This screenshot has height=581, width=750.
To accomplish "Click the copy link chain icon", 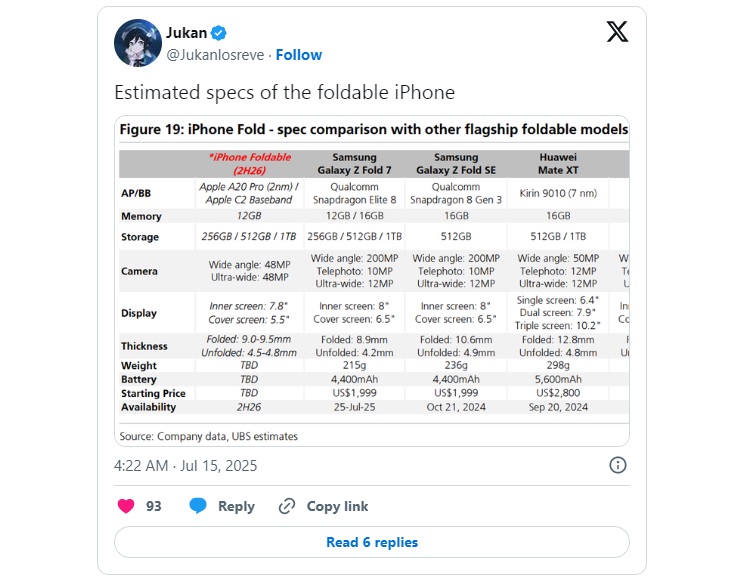I will (x=287, y=506).
